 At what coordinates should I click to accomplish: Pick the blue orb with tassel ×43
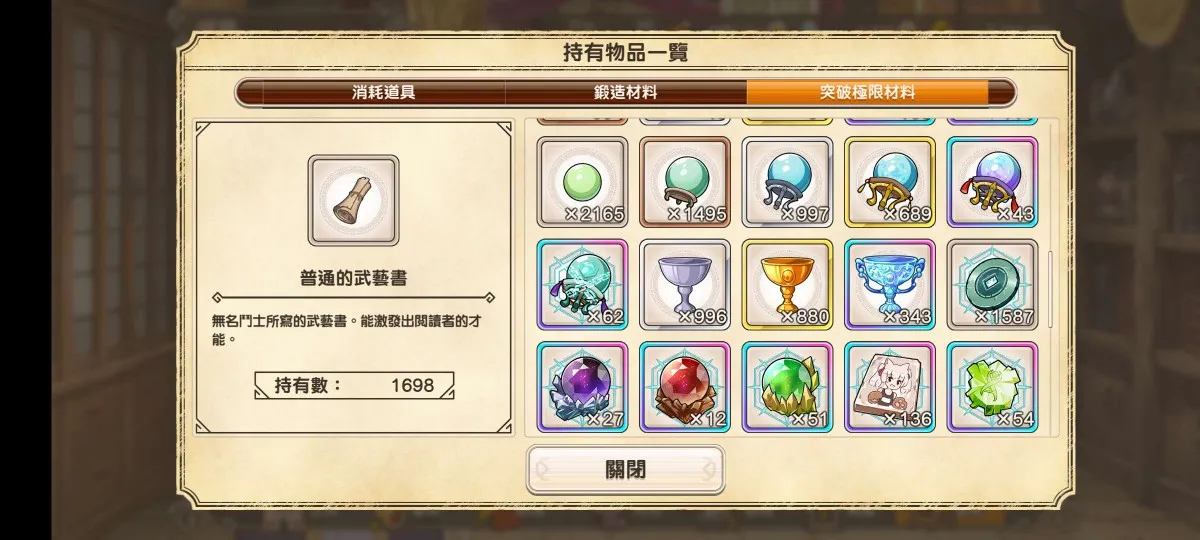click(x=992, y=182)
